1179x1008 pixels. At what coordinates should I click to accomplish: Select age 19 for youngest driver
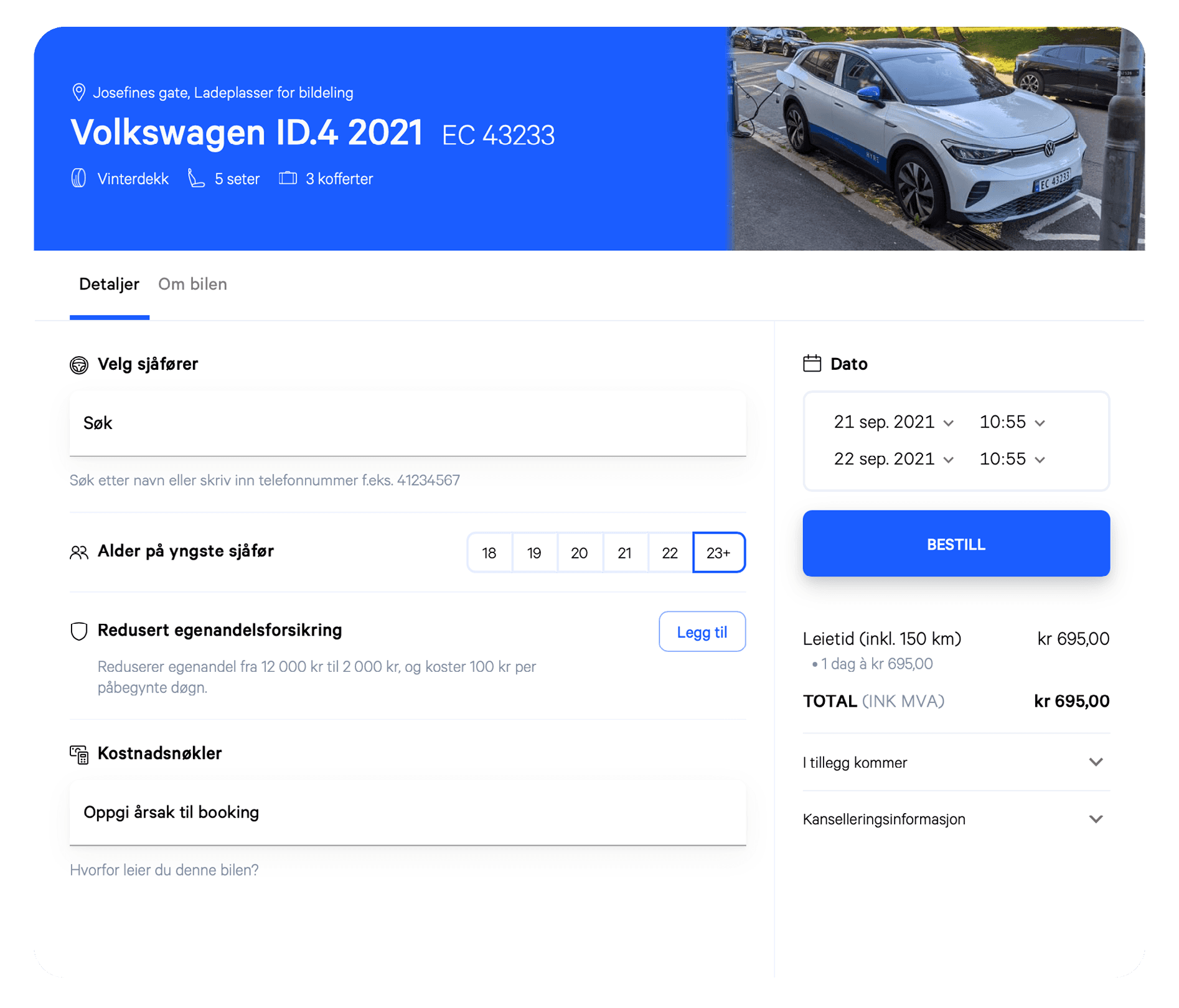(x=534, y=552)
